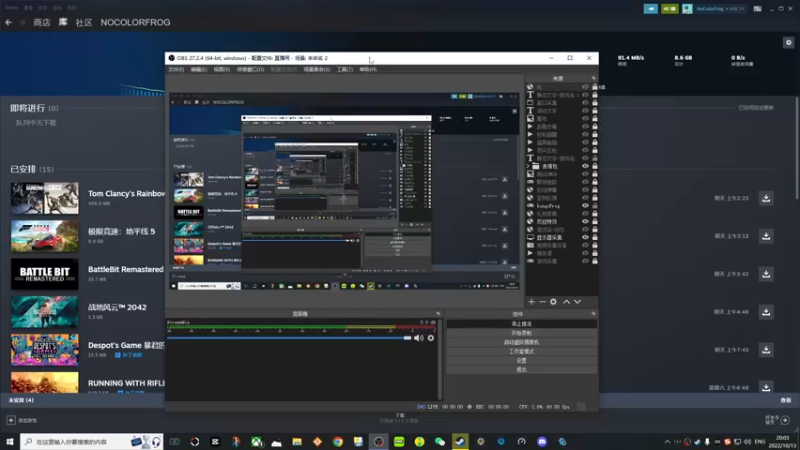This screenshot has height=450, width=800.
Task: Switch to Steam 社区 tab
Action: tap(84, 22)
